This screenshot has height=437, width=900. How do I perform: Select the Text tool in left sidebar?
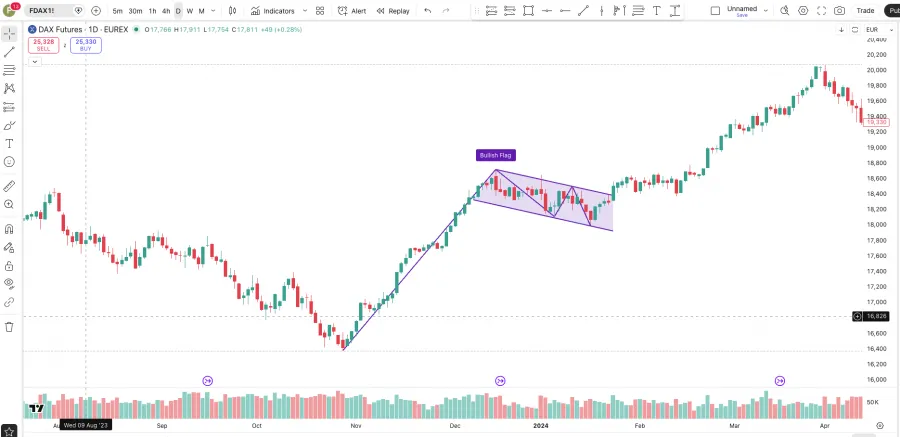9,143
